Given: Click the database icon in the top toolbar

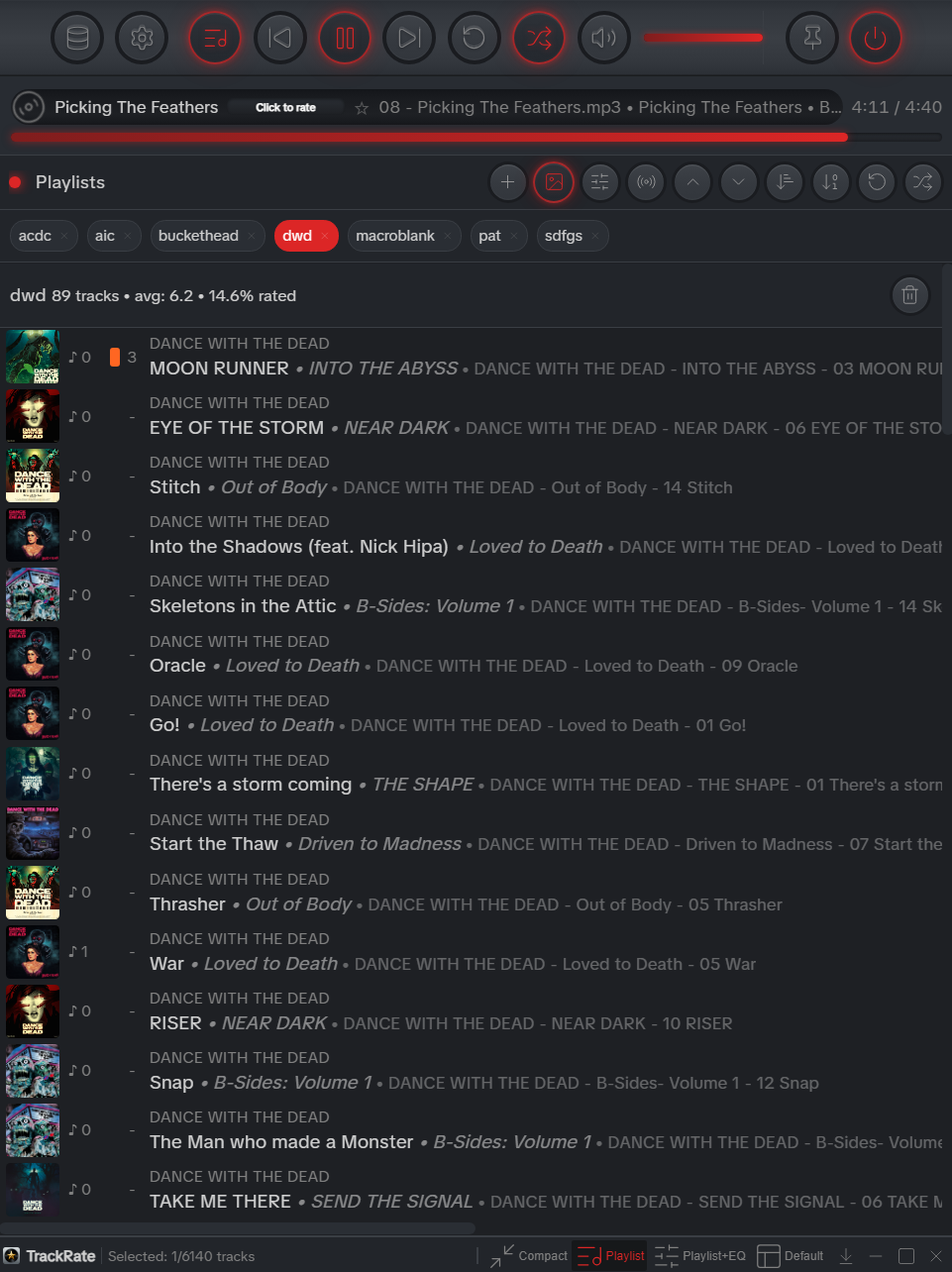Looking at the screenshot, I should point(76,37).
